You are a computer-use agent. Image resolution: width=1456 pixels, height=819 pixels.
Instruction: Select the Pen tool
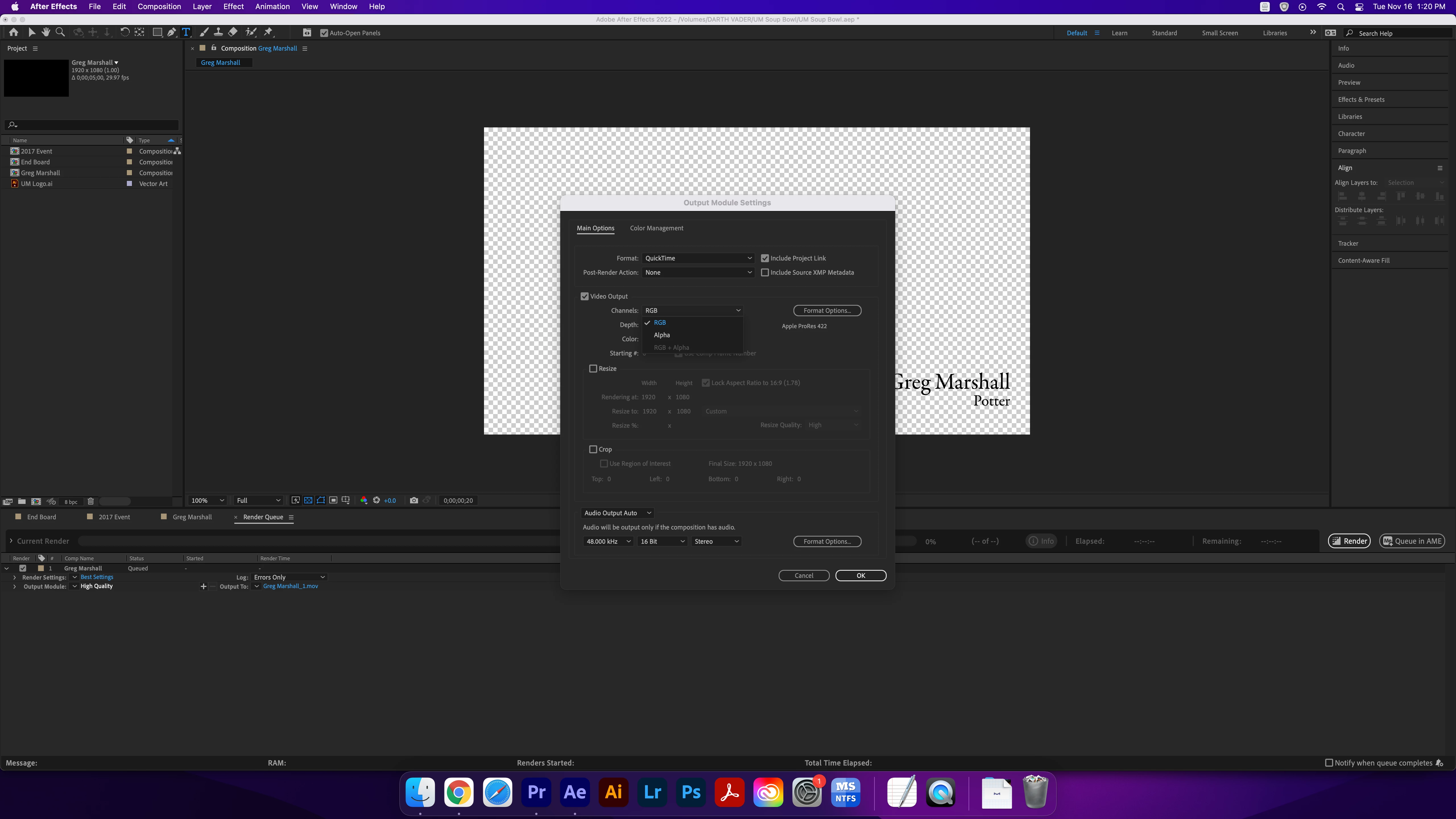[171, 32]
